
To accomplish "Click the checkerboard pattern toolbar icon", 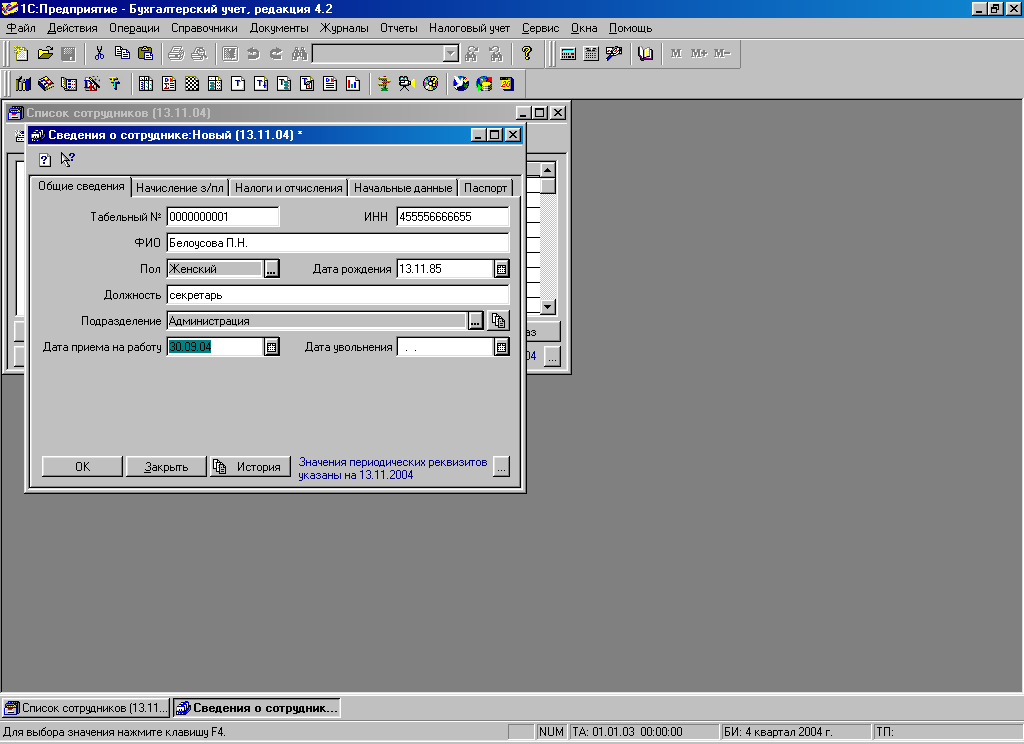I will 192,84.
